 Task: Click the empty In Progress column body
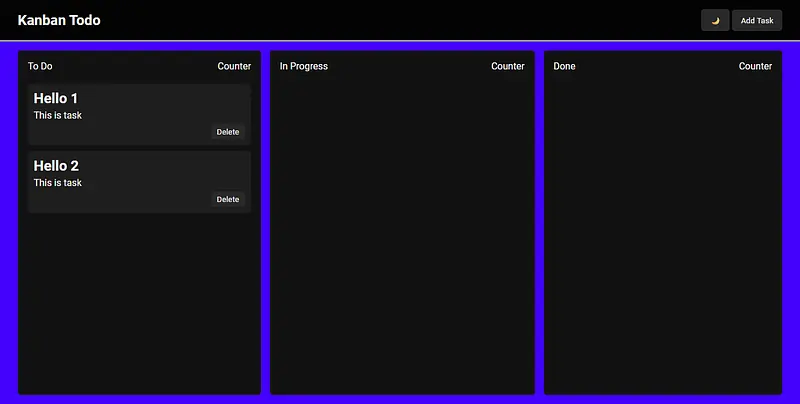coord(402,240)
